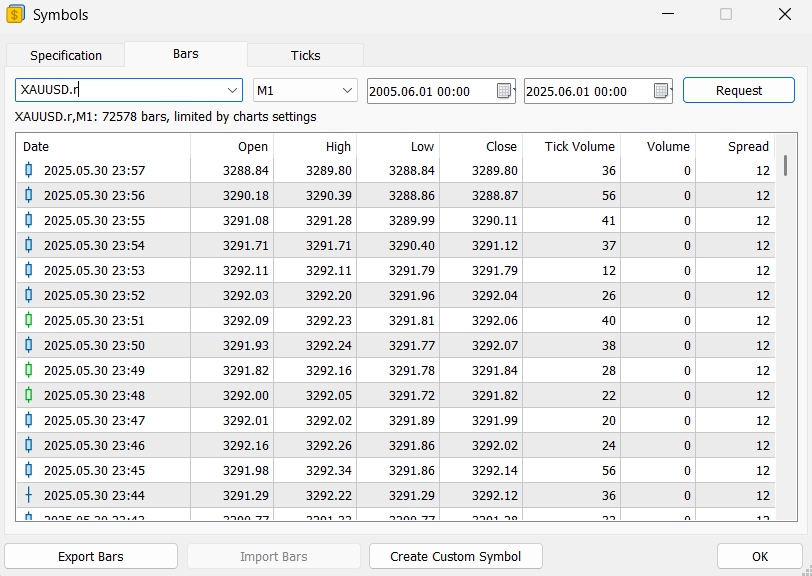
Task: Click the vertical scrollbar thumb in bars table
Action: (786, 165)
